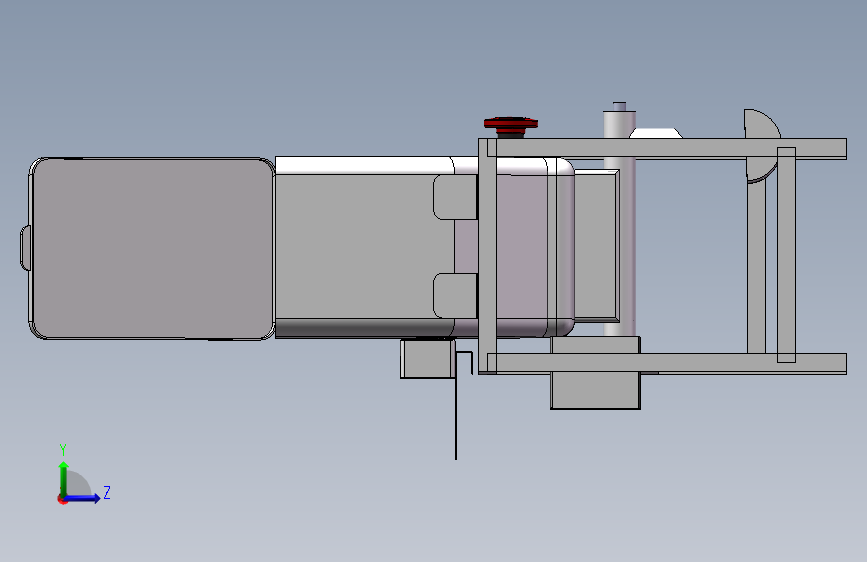The width and height of the screenshot is (867, 562).
Task: Select the semicircular part near the frame's right end
Action: tap(762, 145)
